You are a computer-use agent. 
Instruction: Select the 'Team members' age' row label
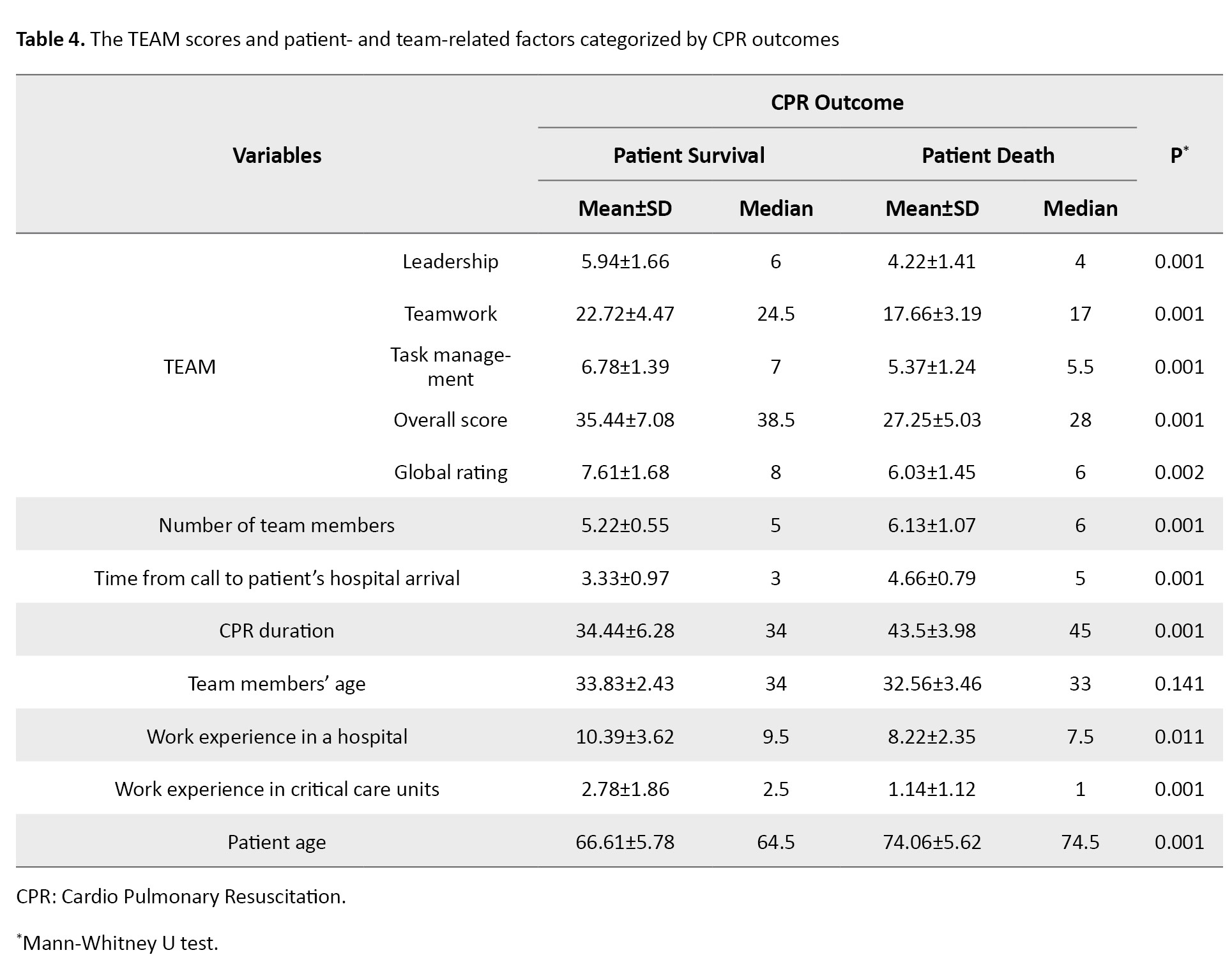coord(277,684)
